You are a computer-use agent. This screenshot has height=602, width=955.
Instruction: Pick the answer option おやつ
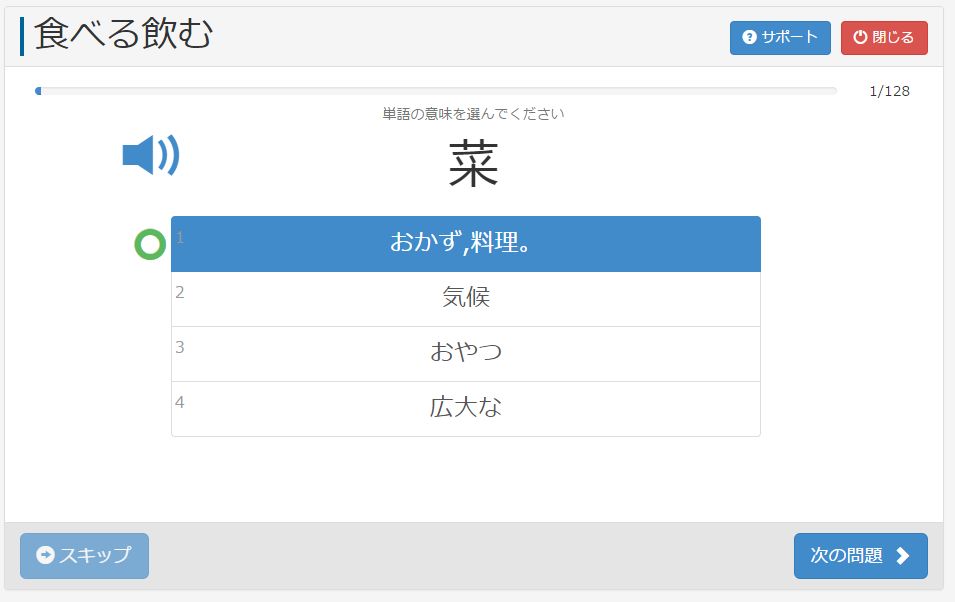pyautogui.click(x=465, y=353)
